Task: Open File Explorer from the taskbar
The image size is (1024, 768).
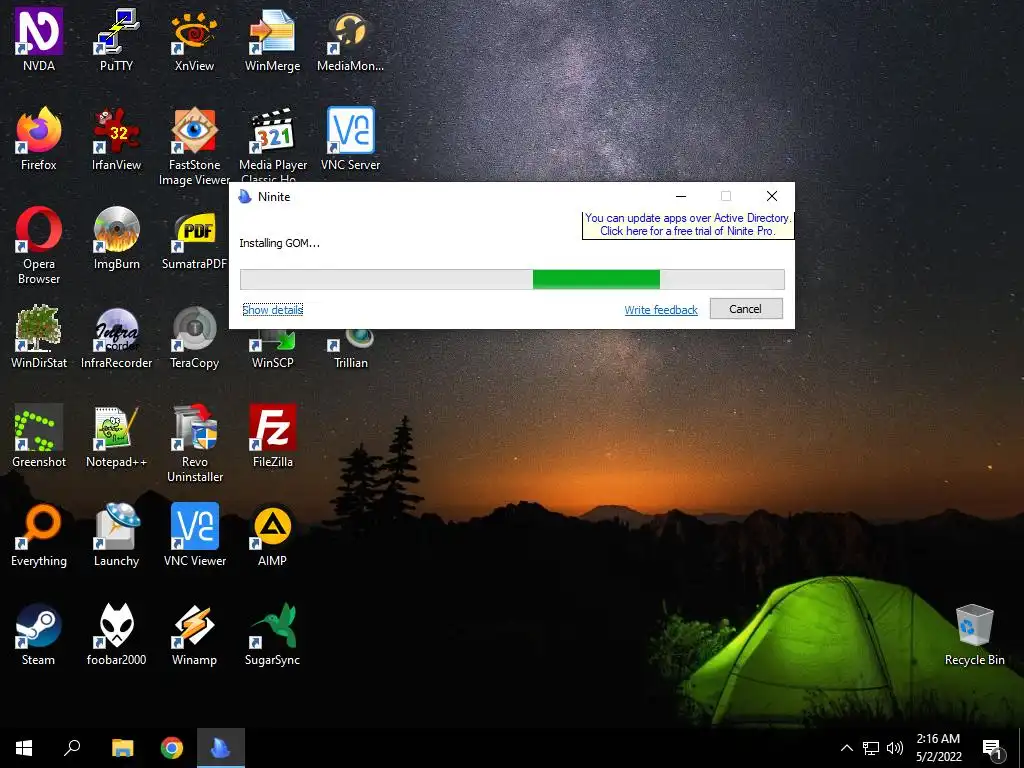Action: 122,748
